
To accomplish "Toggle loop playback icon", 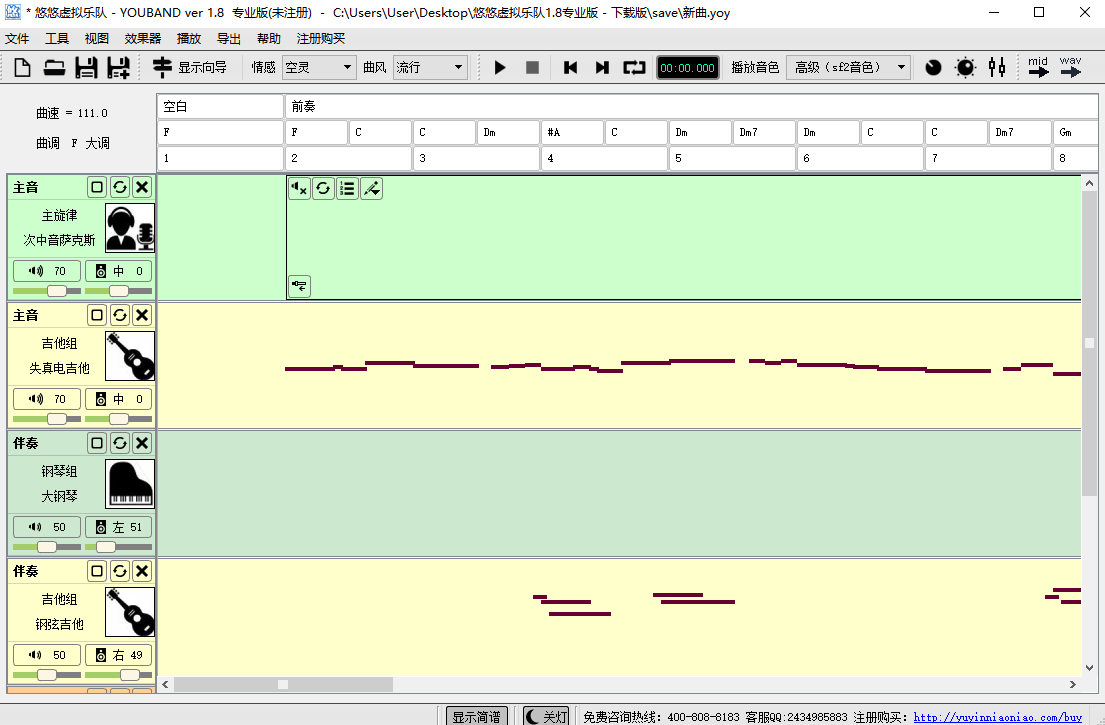I will pos(634,68).
